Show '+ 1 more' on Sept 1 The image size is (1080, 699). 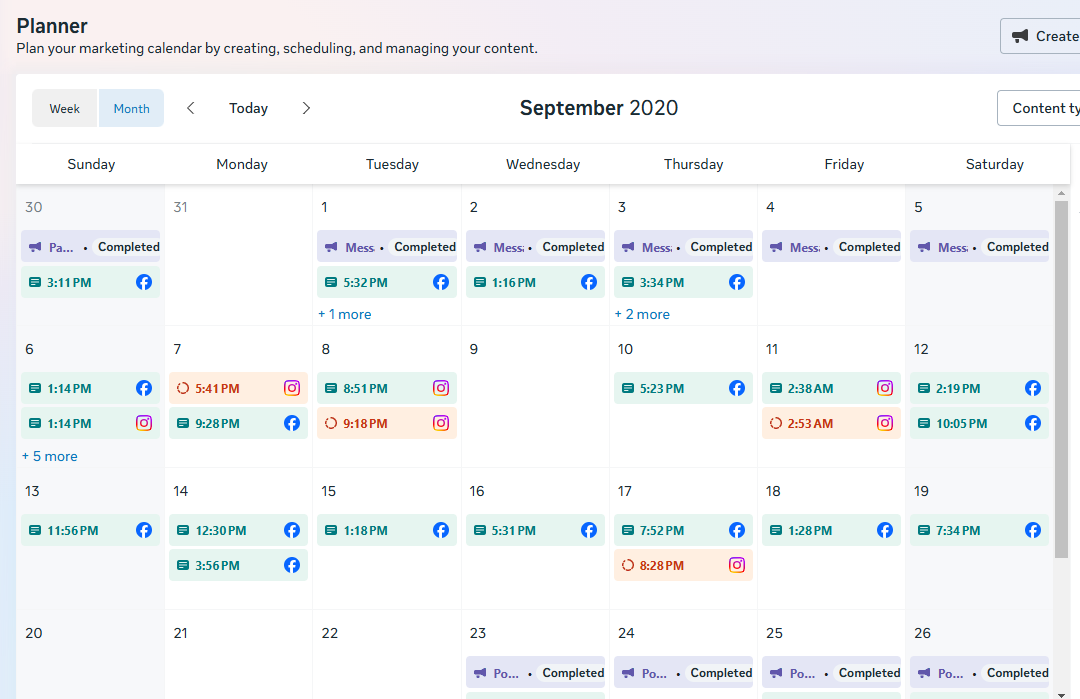tap(345, 314)
